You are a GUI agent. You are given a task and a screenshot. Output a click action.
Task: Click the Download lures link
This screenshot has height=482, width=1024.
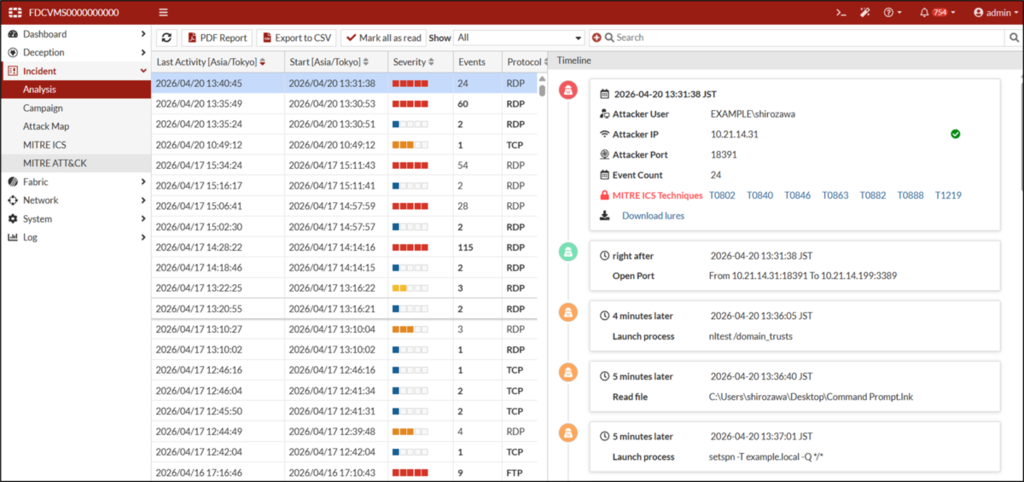click(653, 216)
